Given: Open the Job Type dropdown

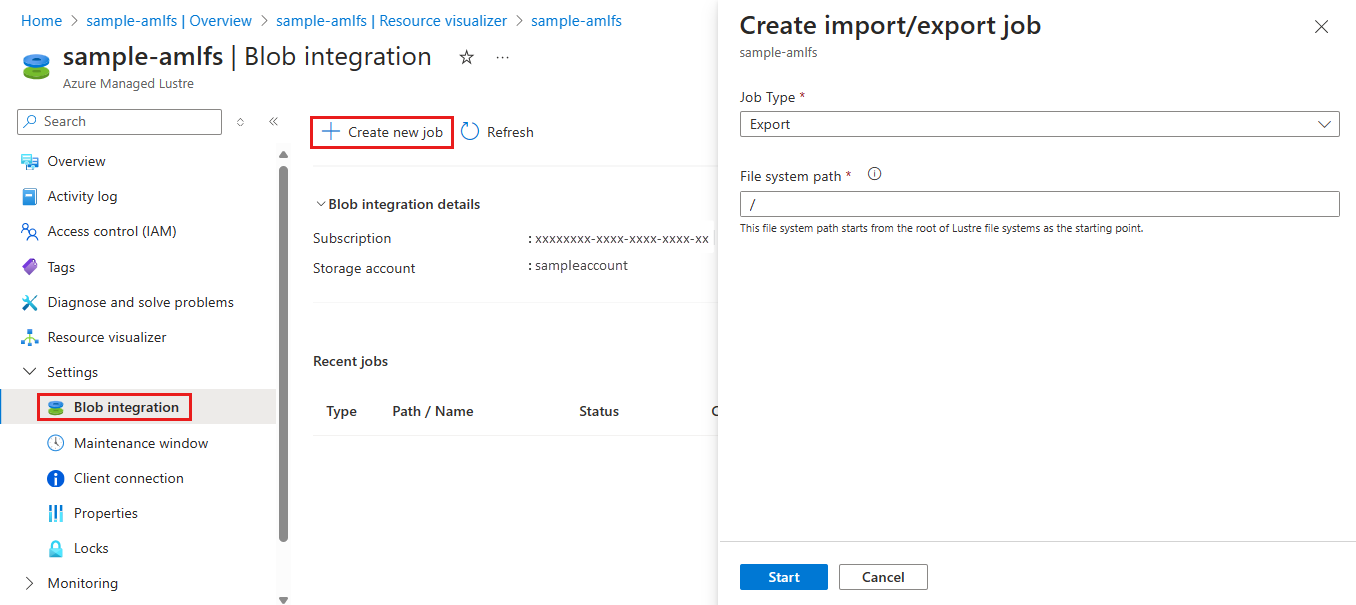Looking at the screenshot, I should (x=1039, y=125).
